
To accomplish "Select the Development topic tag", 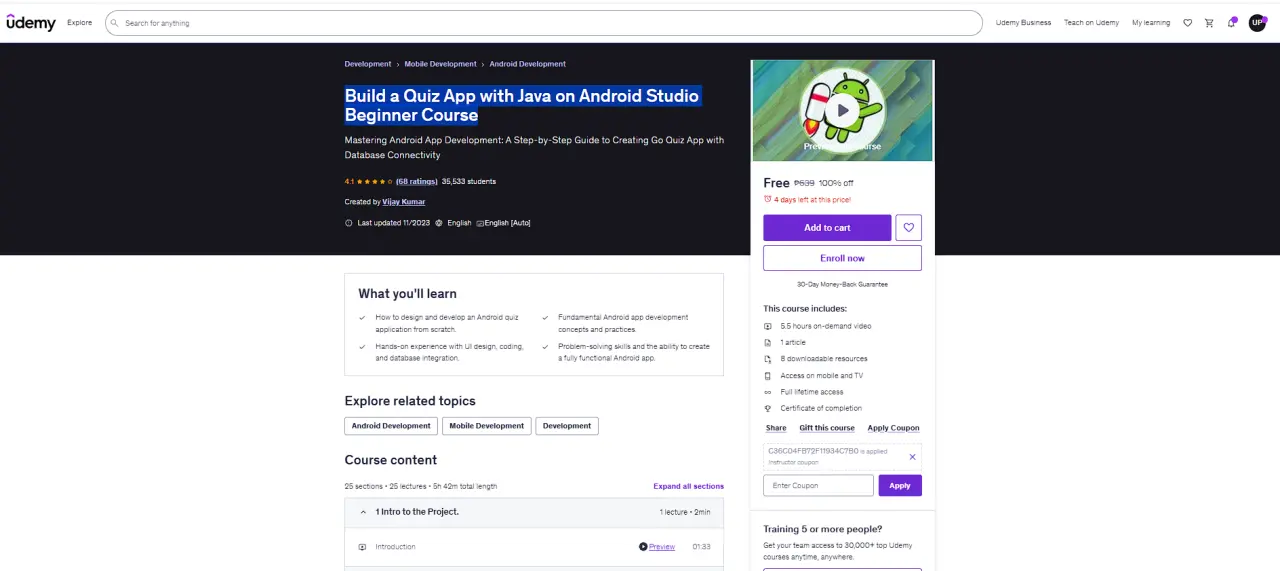I will [x=567, y=426].
